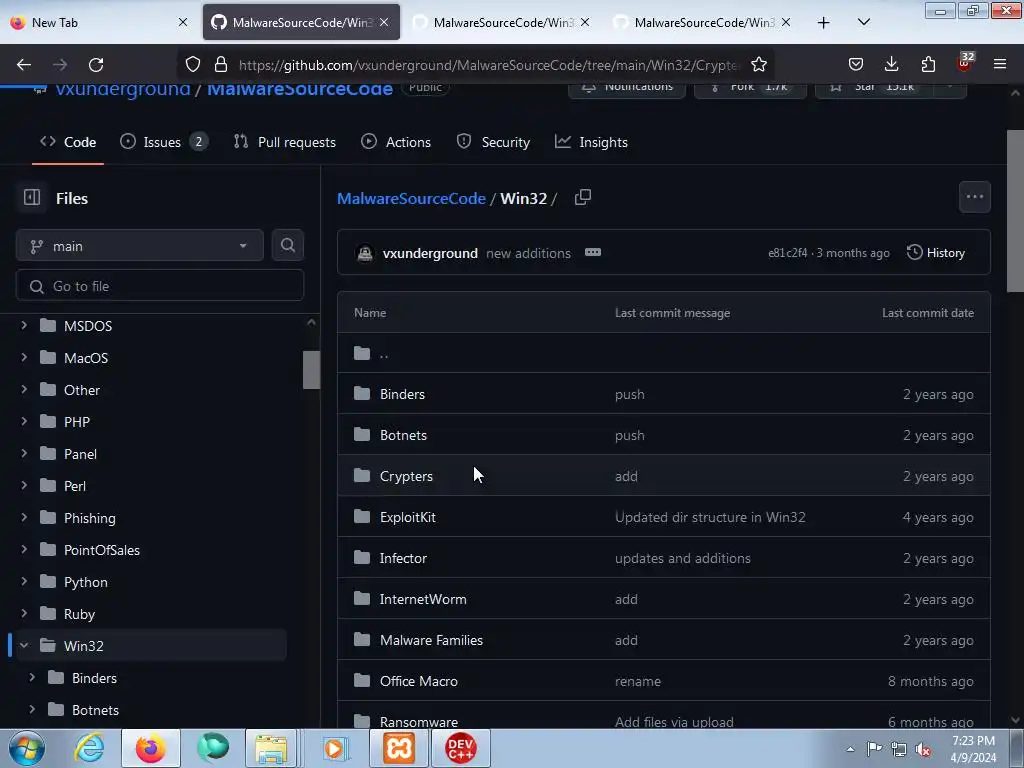Open the media player taskbar icon

click(x=334, y=748)
